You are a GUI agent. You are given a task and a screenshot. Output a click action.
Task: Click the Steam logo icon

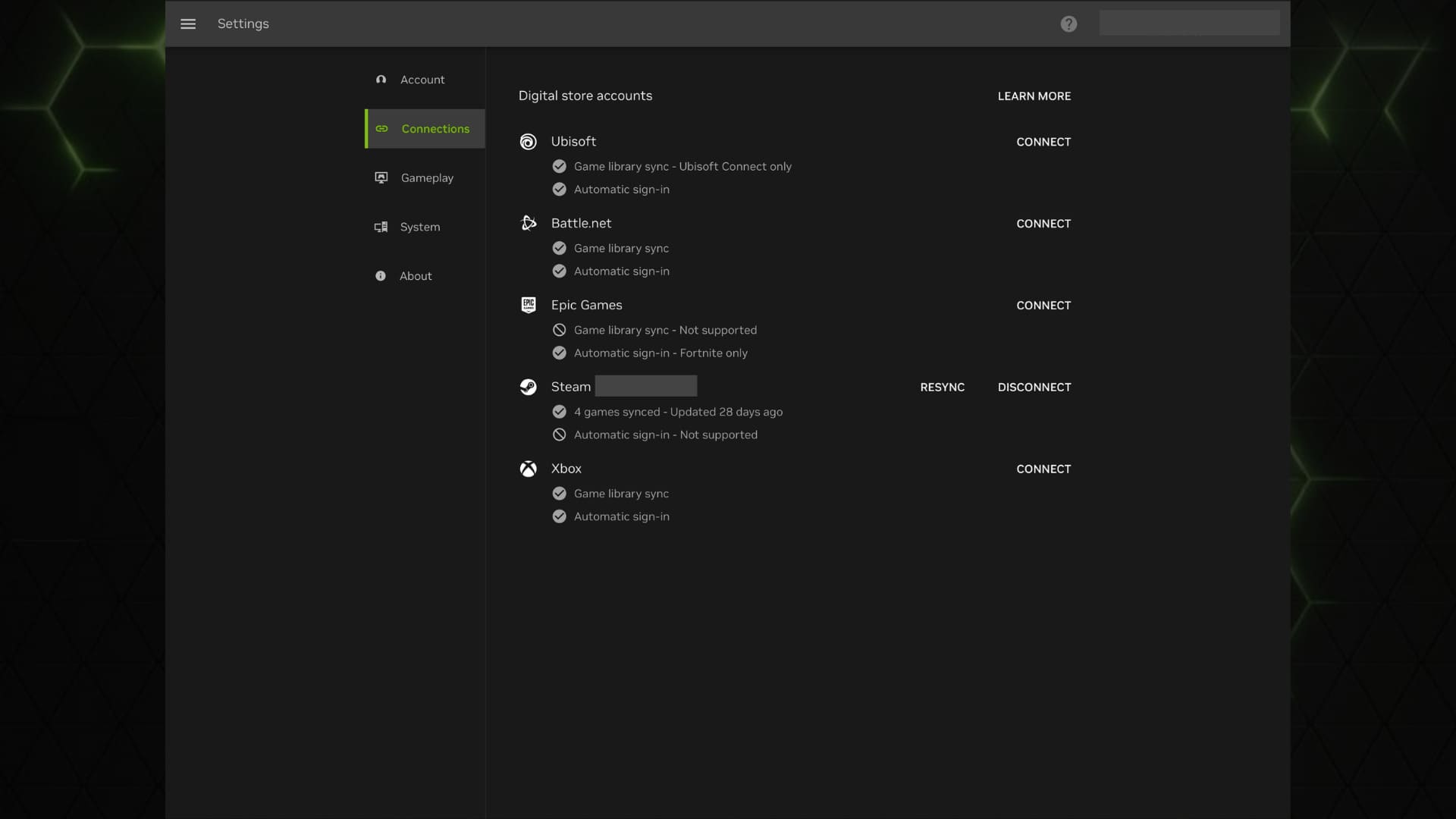pos(529,387)
